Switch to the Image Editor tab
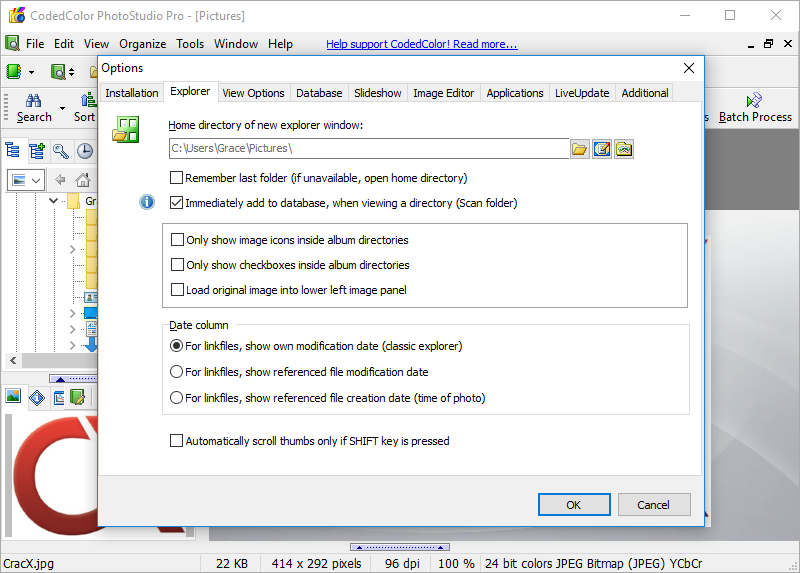This screenshot has height=573, width=800. [x=443, y=93]
